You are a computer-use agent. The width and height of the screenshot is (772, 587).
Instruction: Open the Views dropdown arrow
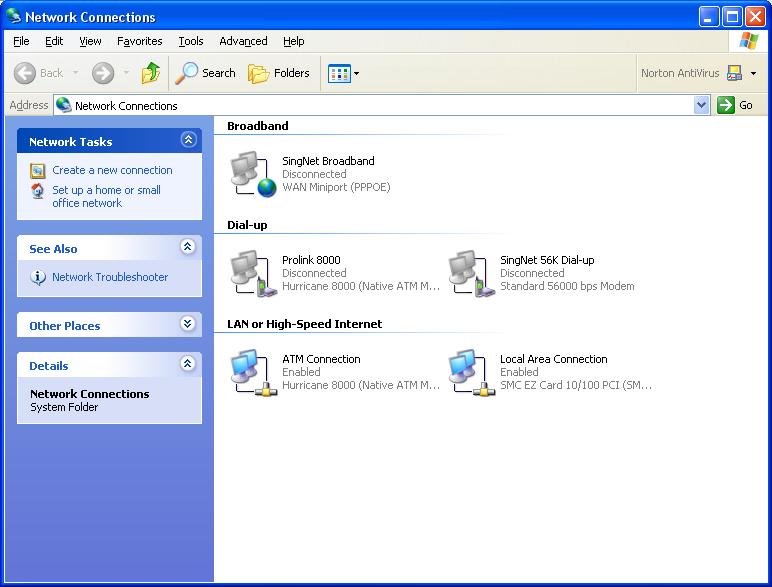[x=356, y=74]
